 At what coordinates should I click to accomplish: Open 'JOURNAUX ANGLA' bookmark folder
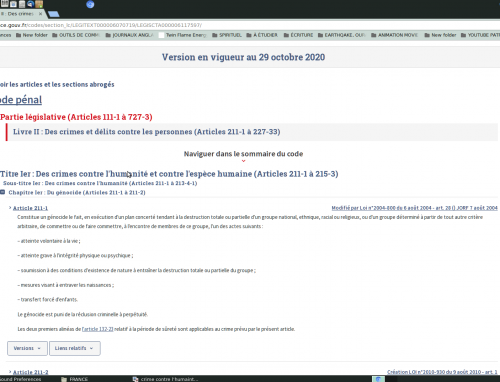pyautogui.click(x=129, y=35)
